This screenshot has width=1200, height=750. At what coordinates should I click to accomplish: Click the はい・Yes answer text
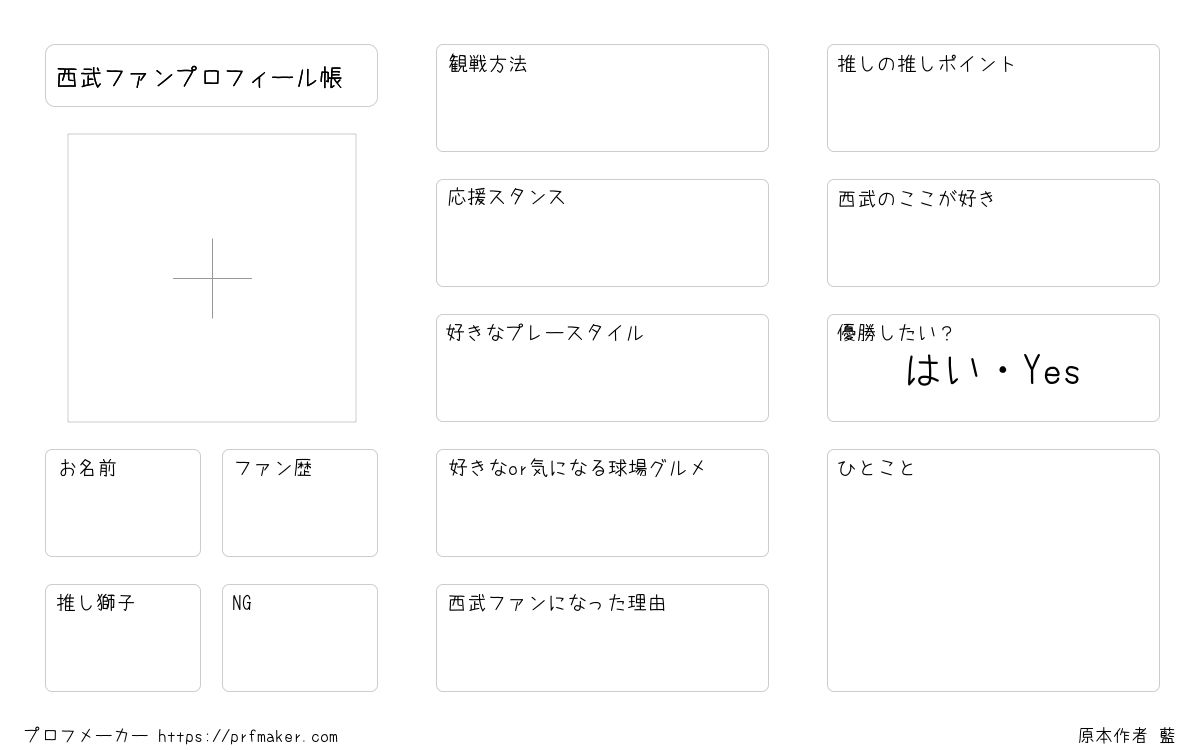click(x=993, y=372)
